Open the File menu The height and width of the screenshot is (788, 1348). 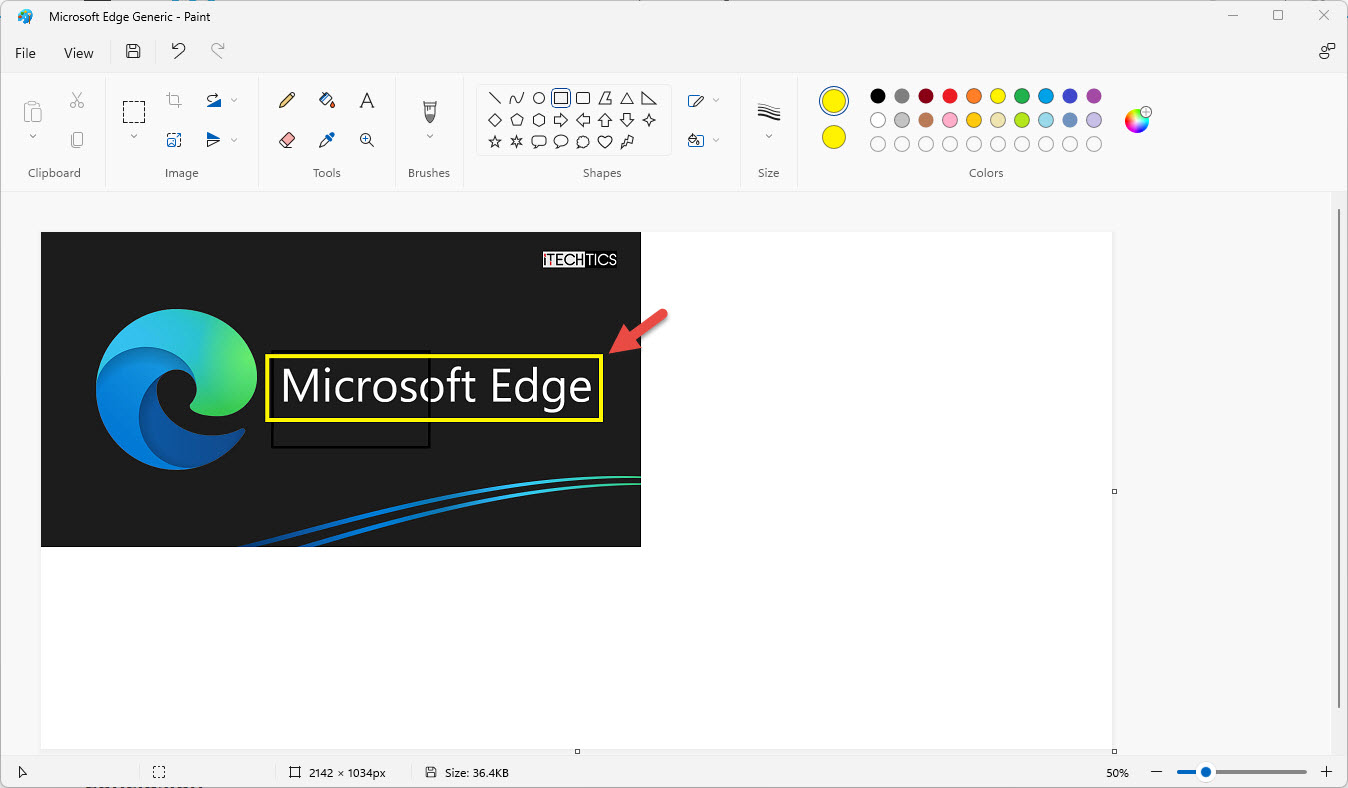(26, 53)
